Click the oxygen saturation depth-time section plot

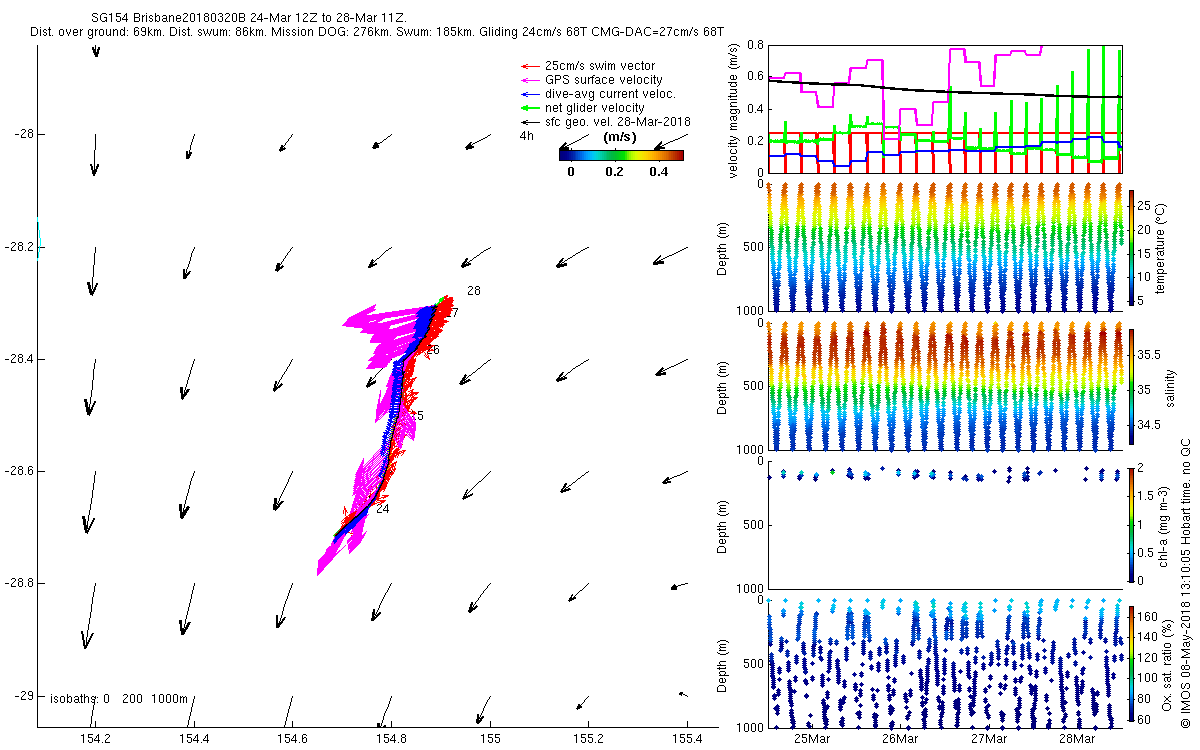point(944,663)
